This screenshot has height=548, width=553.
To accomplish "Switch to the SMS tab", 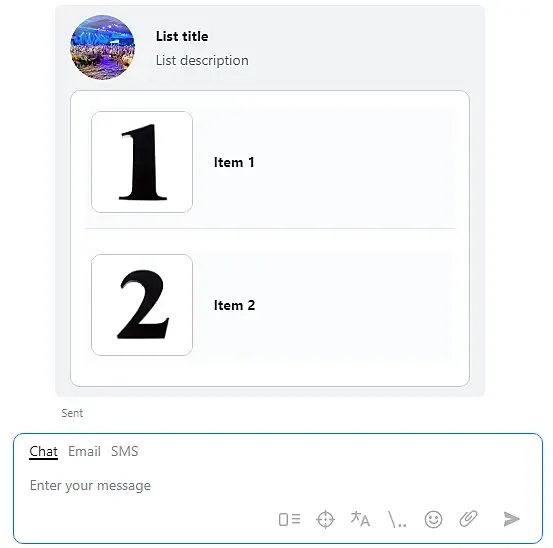I will coord(124,451).
